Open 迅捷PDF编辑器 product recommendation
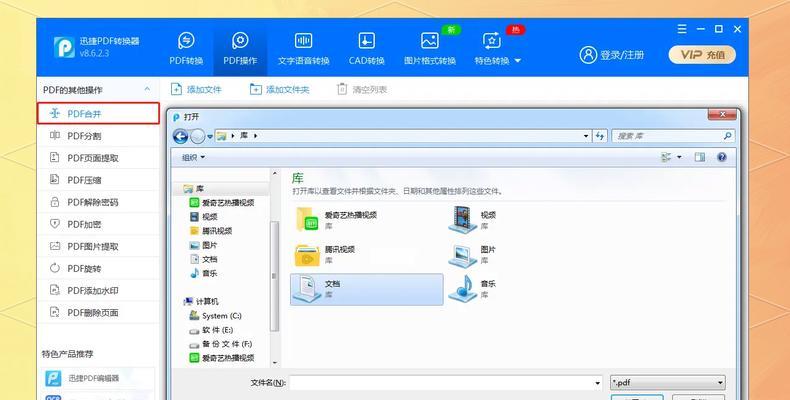 98,378
